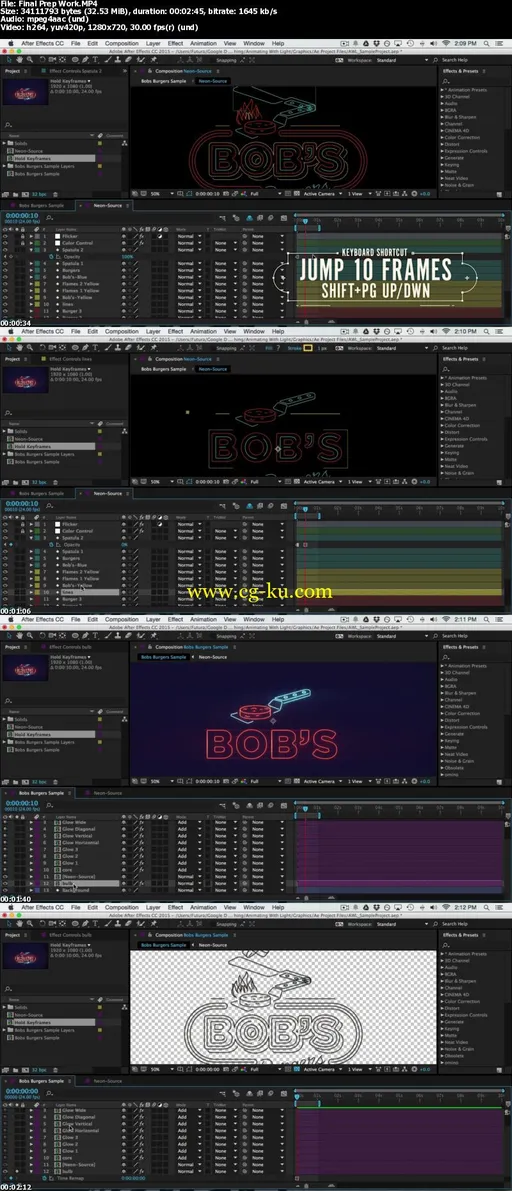Viewport: 512px width, 1191px height.
Task: Click the Unified Camera tool in the 2:09 PM frame
Action: (x=52, y=59)
